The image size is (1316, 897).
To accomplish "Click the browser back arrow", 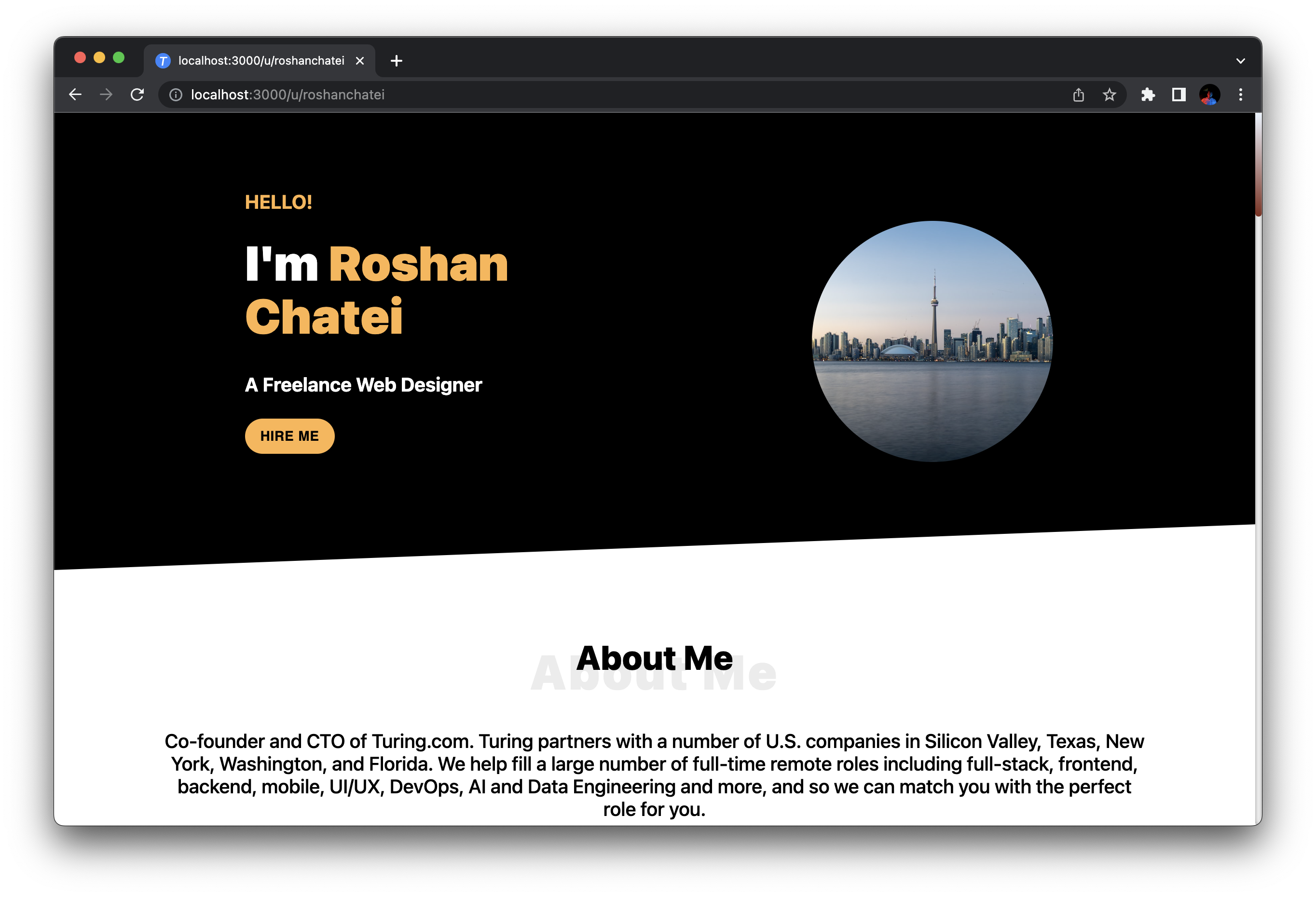I will 75,95.
